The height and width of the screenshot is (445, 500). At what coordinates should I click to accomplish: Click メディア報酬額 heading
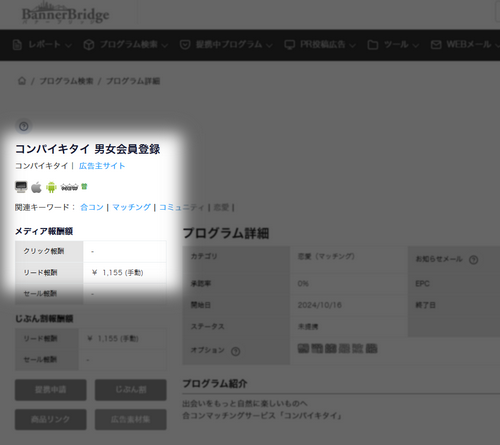coord(44,231)
